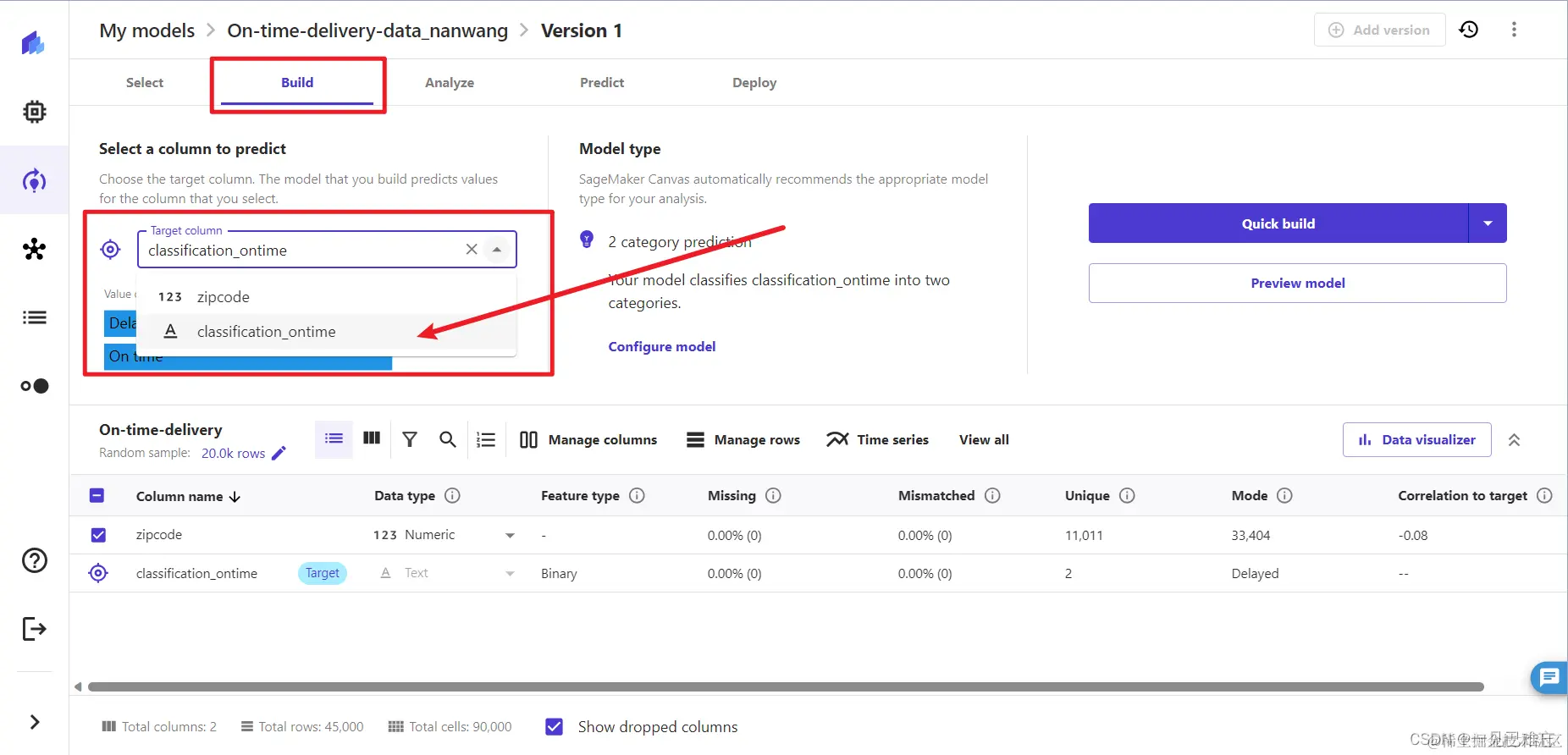Open the list sidebar icon
Screen dimensions: 1568x755
[x=34, y=317]
